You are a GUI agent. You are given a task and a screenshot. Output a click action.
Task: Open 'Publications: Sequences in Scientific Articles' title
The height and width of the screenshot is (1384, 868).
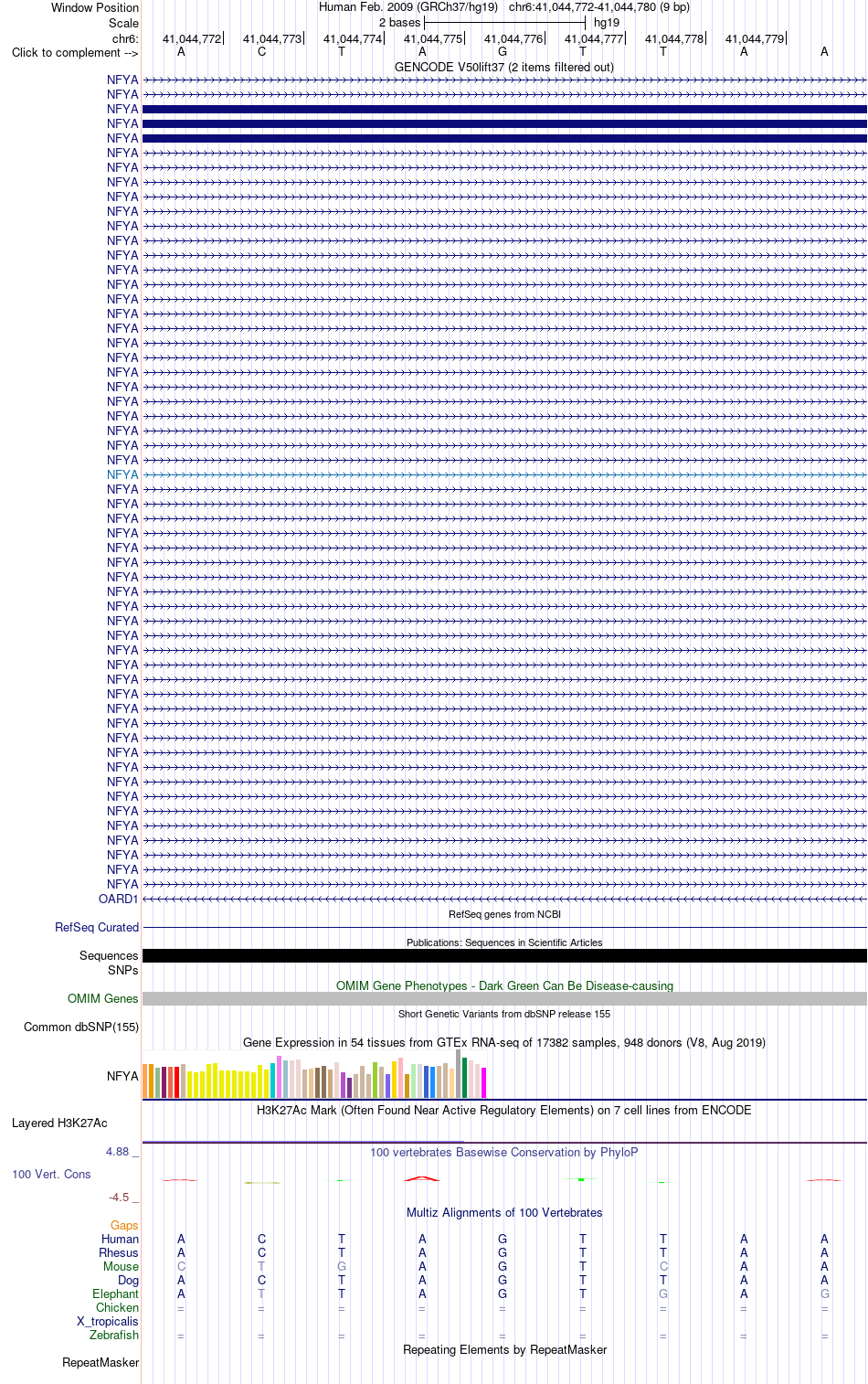[504, 942]
